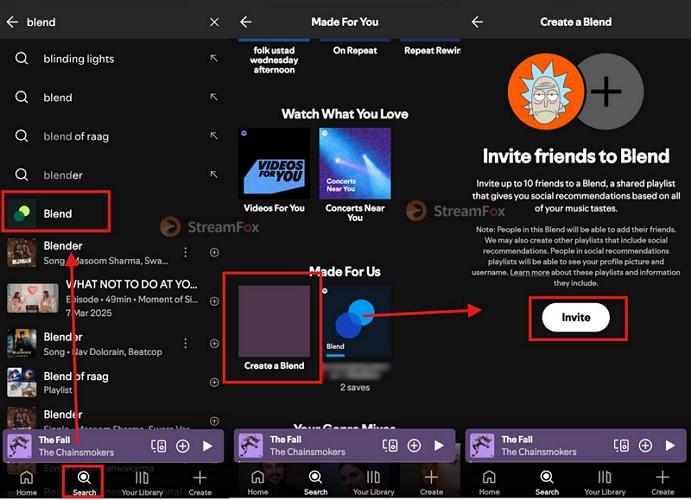Screen dimensions: 691x500
Task: Tap the Rick profile picture avatar
Action: coord(546,92)
